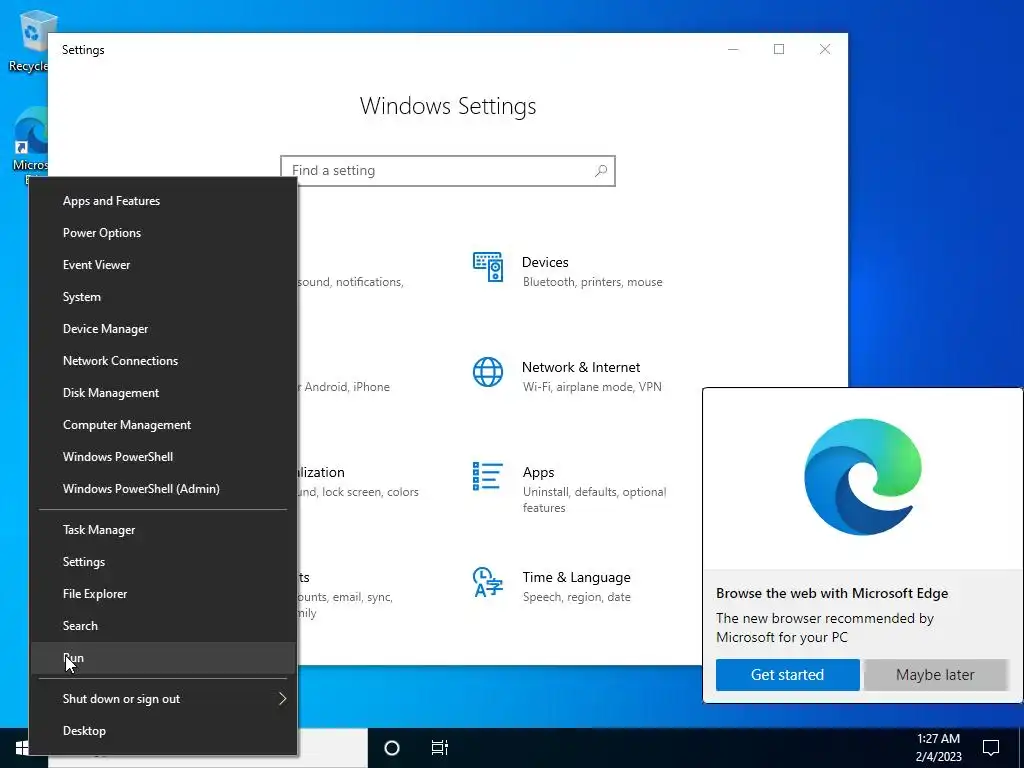Viewport: 1024px width, 768px height.
Task: Click the Time & Language heading
Action: [x=576, y=577]
